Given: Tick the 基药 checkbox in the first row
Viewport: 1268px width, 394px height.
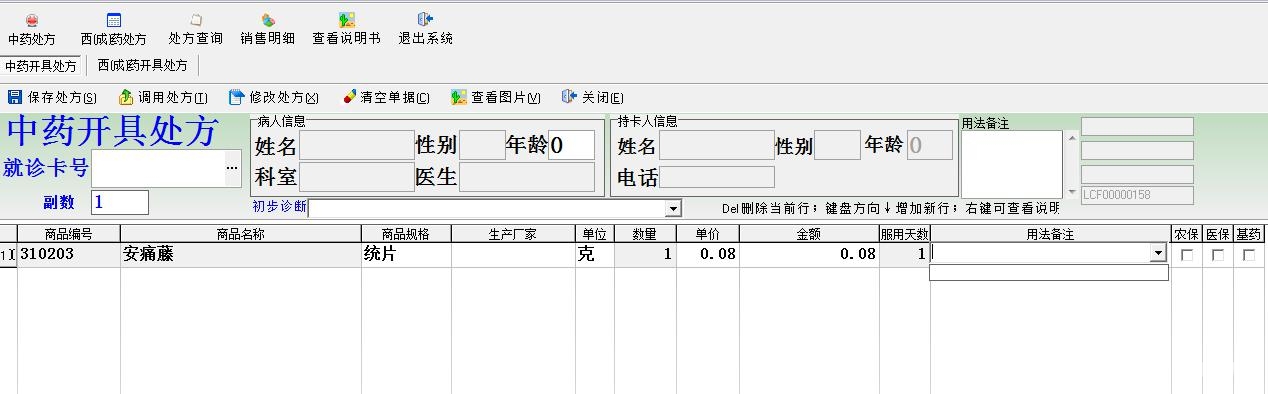Looking at the screenshot, I should [1249, 255].
